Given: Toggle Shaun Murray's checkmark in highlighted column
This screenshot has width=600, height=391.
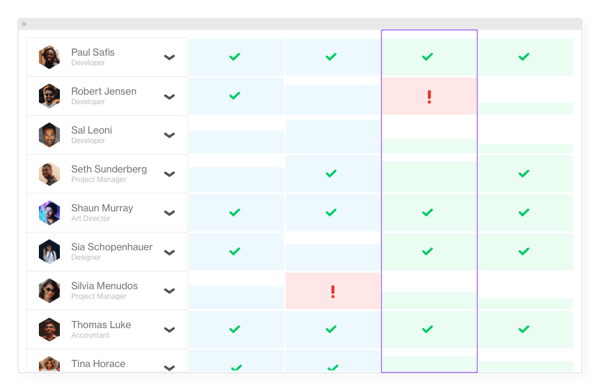Looking at the screenshot, I should (427, 212).
